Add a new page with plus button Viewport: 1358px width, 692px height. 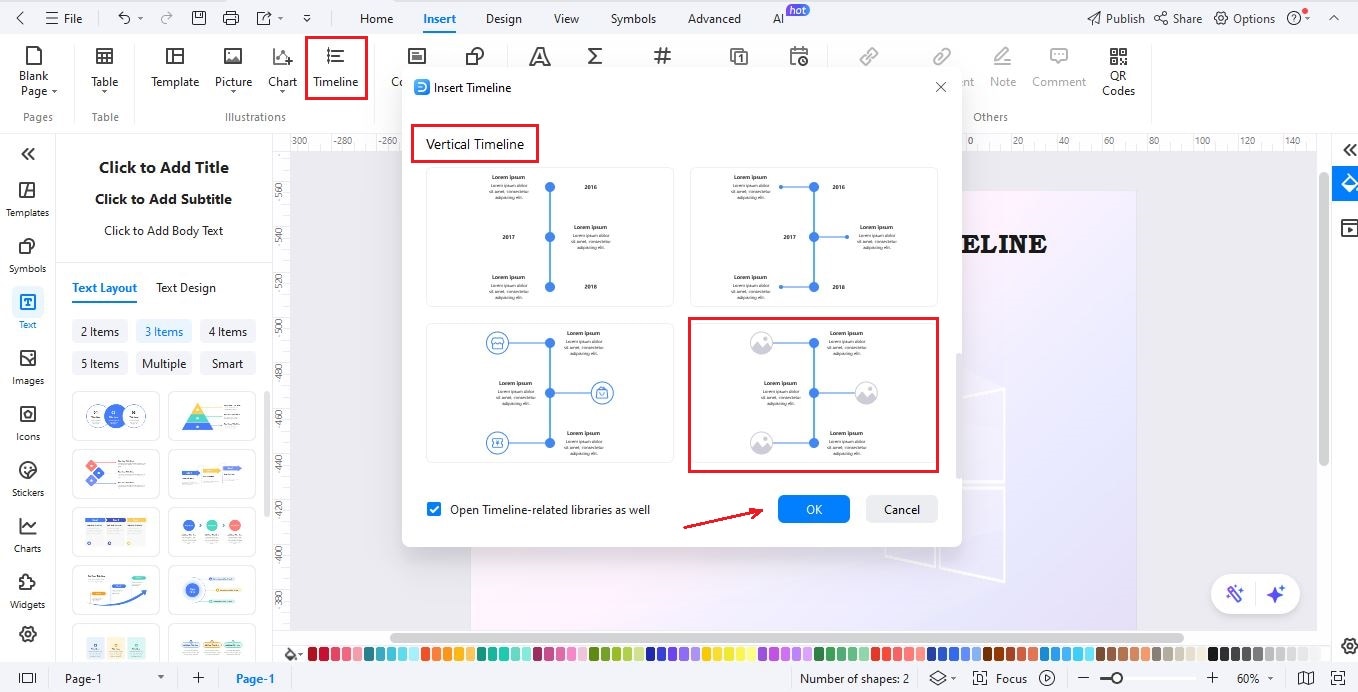click(198, 678)
